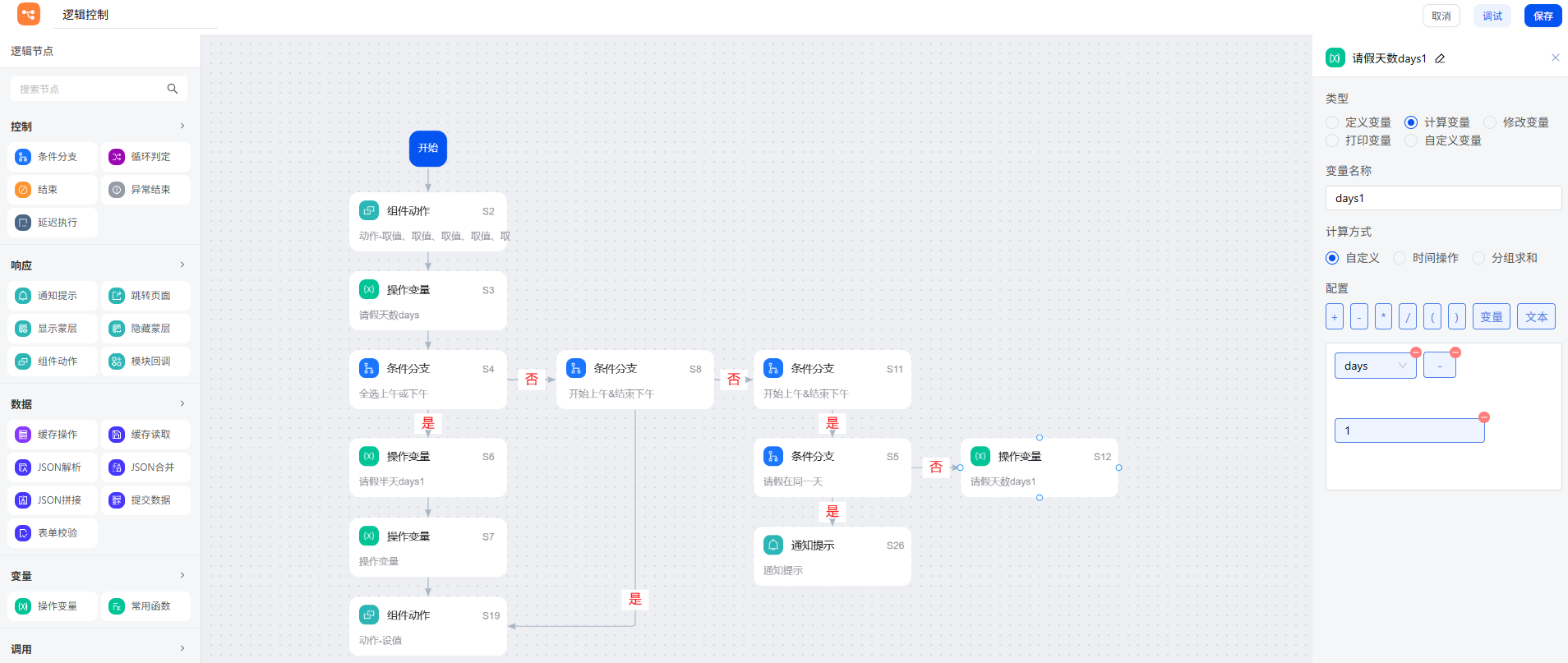Screen dimensions: 1568x663
Task: Click the search magnifier icon
Action: [173, 89]
